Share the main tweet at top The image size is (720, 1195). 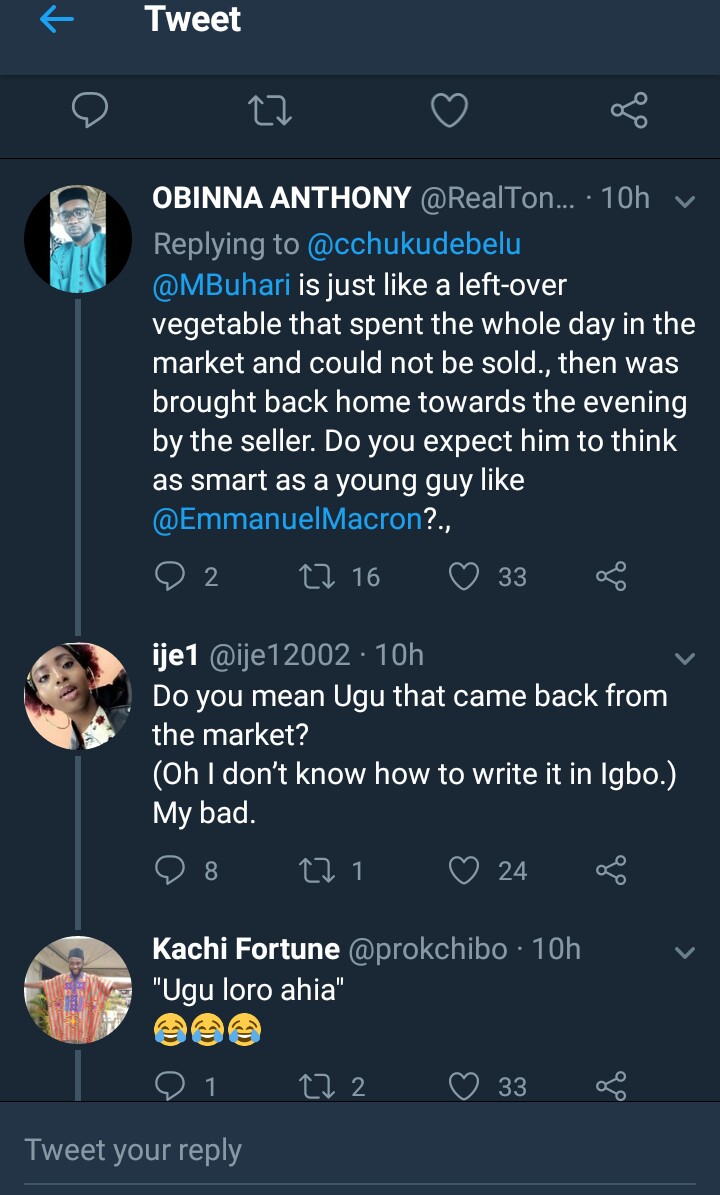(x=629, y=110)
